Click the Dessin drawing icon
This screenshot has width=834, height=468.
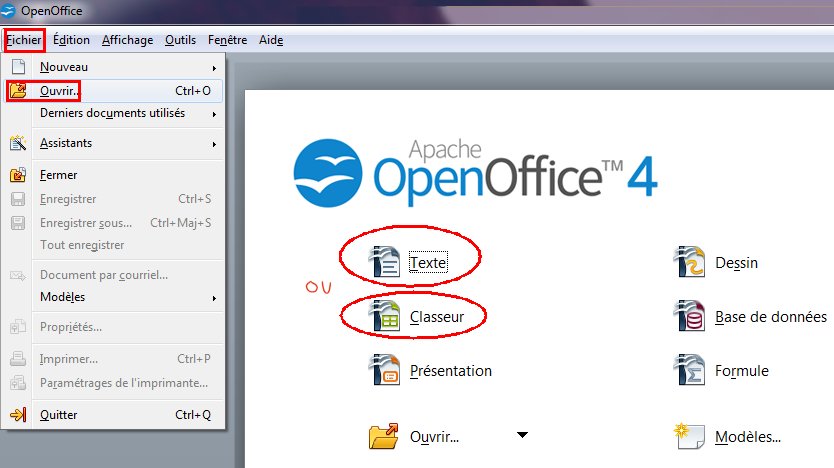(690, 263)
